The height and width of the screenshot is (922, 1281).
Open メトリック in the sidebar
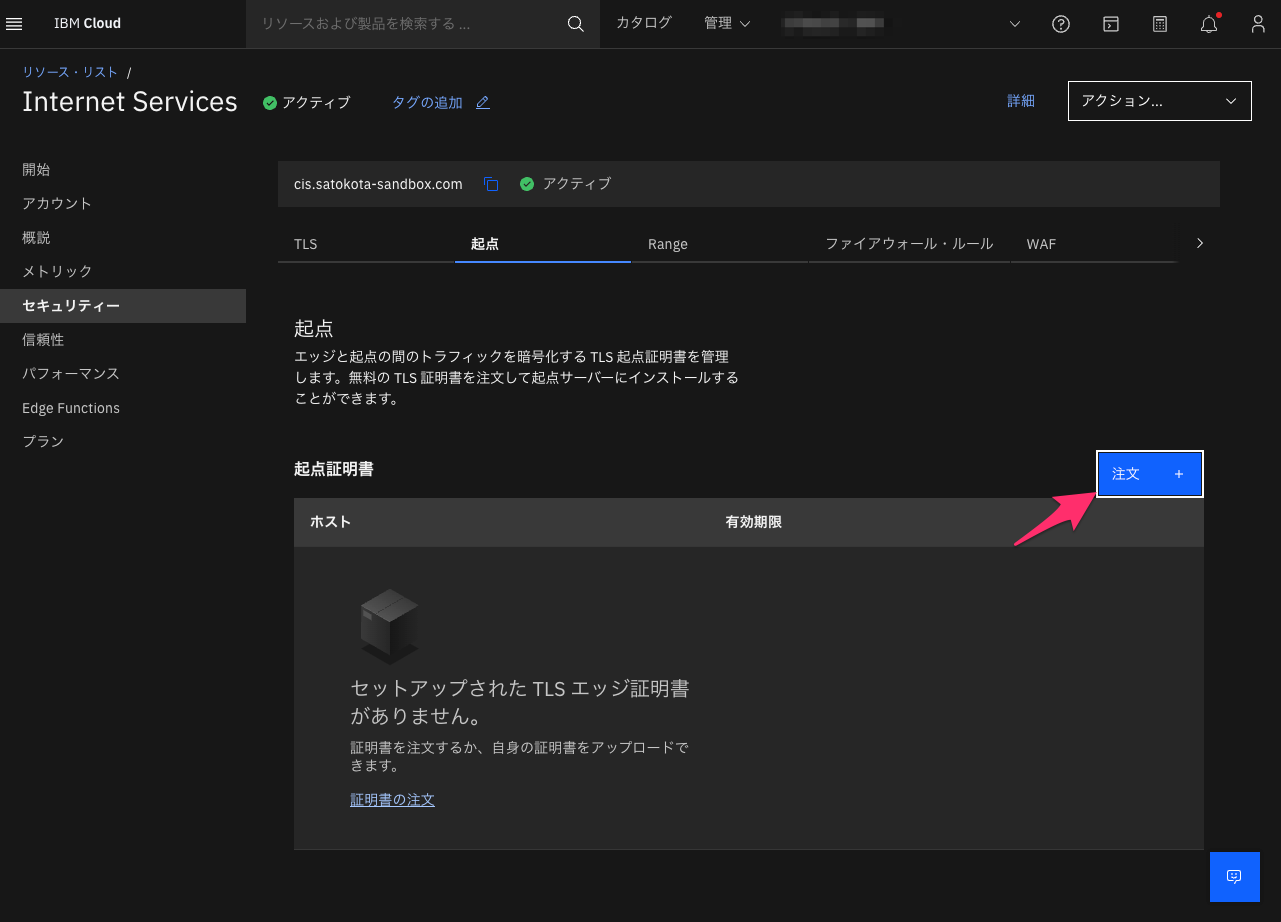(x=123, y=272)
